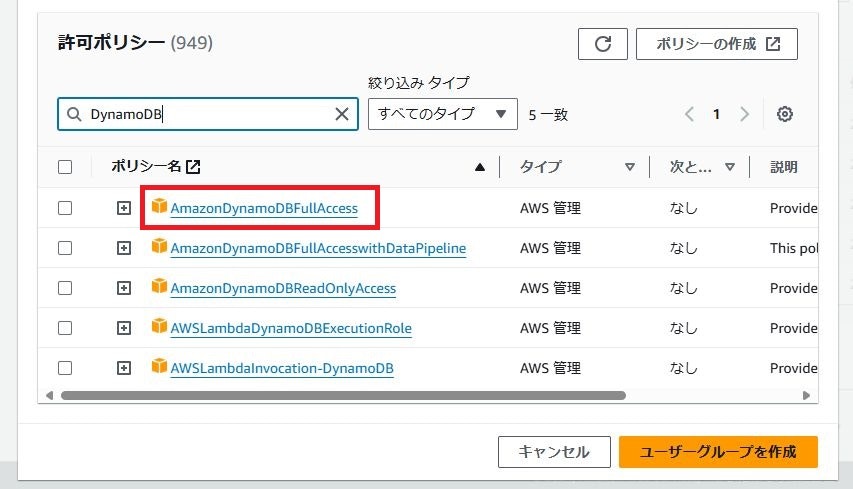Expand AmazonDynamoDBFullAccess policy details
Viewport: 853px width, 489px height.
click(124, 208)
